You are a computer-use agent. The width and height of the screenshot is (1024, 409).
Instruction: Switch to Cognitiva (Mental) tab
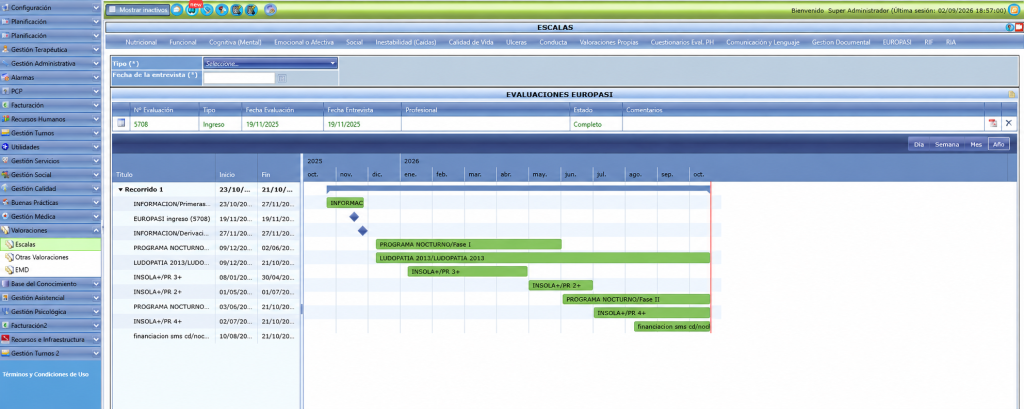pos(235,42)
